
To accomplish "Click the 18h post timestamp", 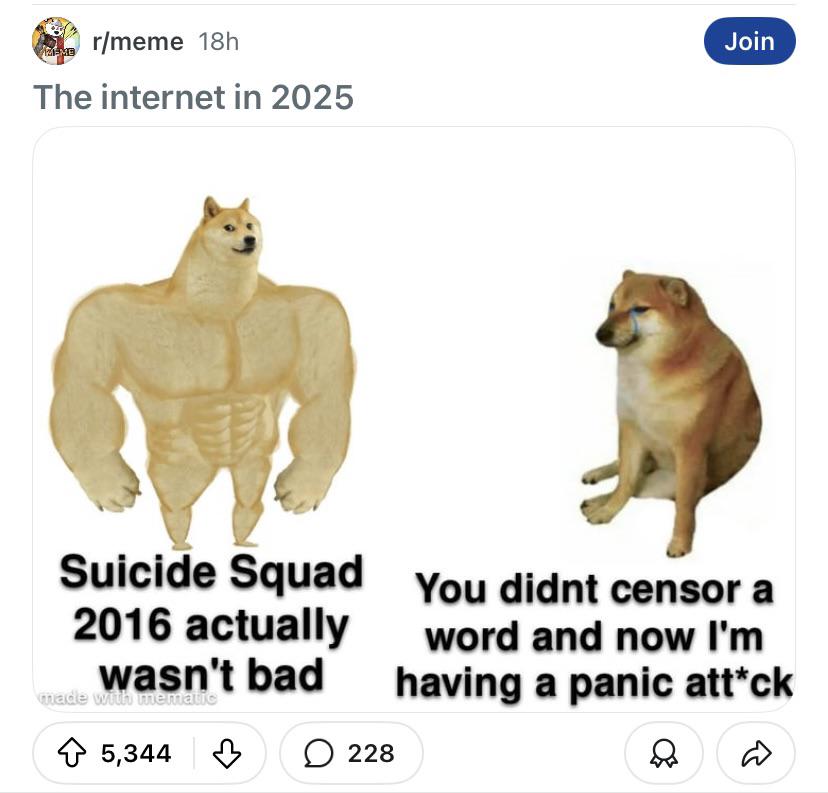I will [x=219, y=41].
